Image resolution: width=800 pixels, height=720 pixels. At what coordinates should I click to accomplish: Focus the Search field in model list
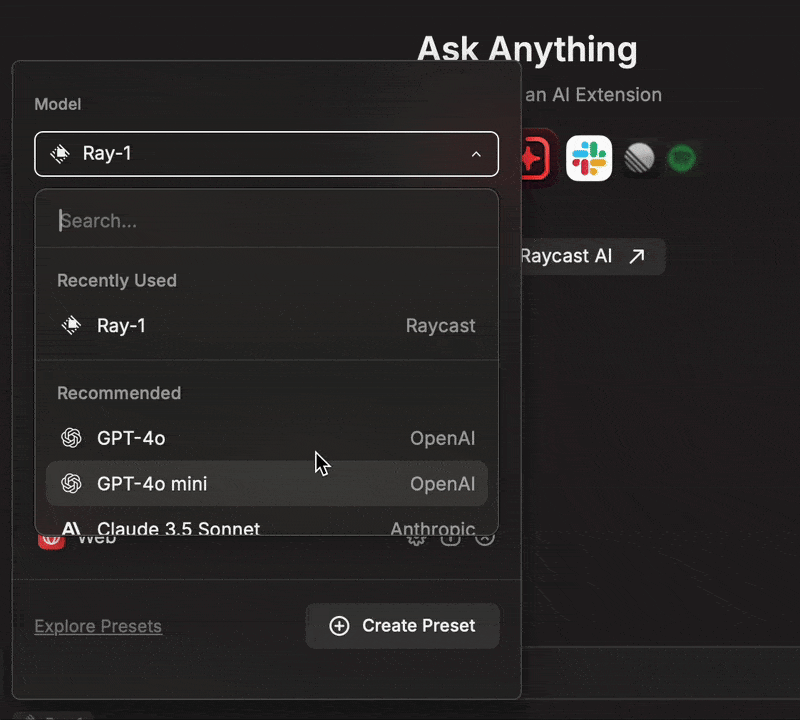tap(266, 221)
